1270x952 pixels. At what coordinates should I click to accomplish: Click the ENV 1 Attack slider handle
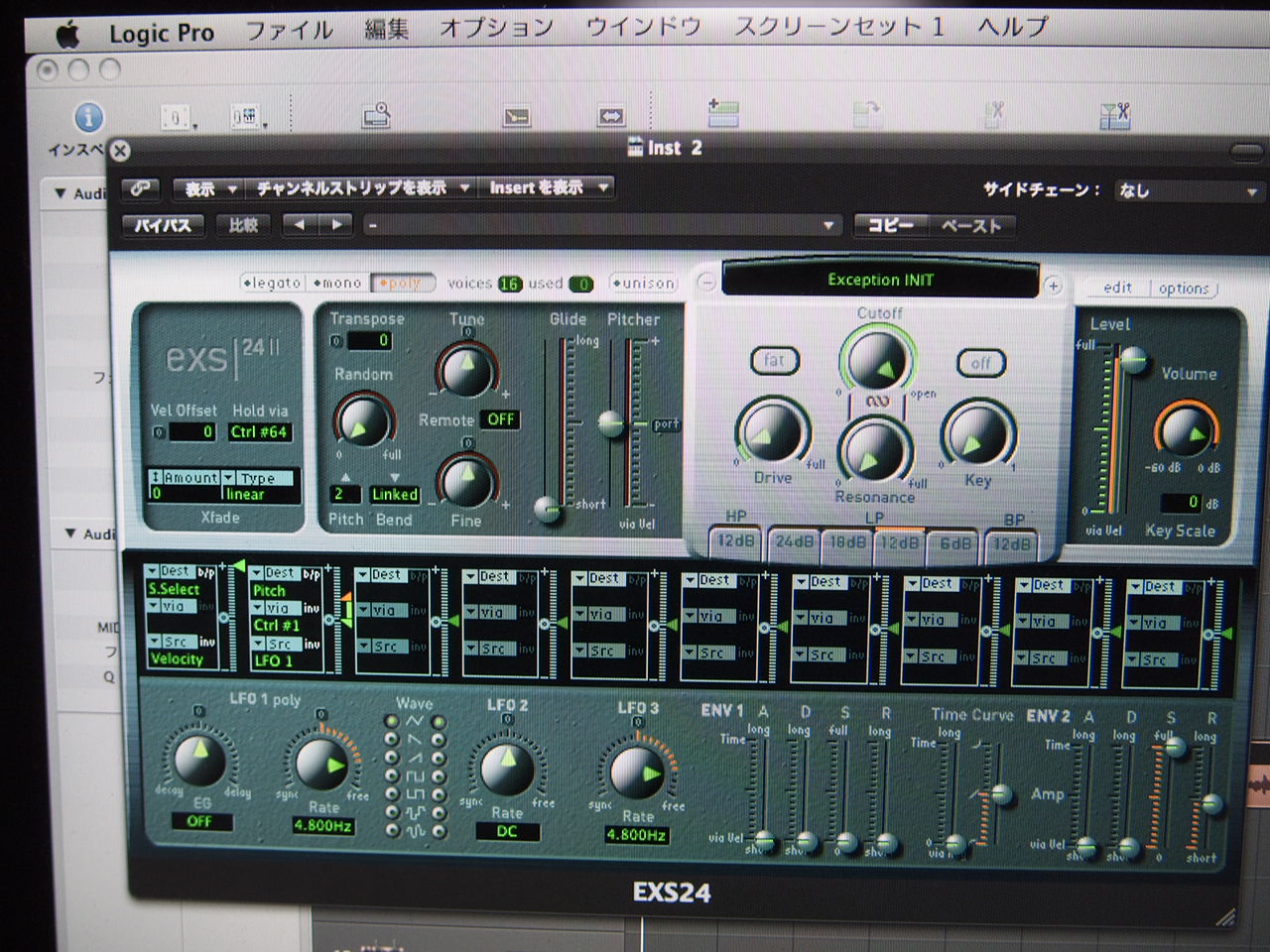pyautogui.click(x=763, y=840)
